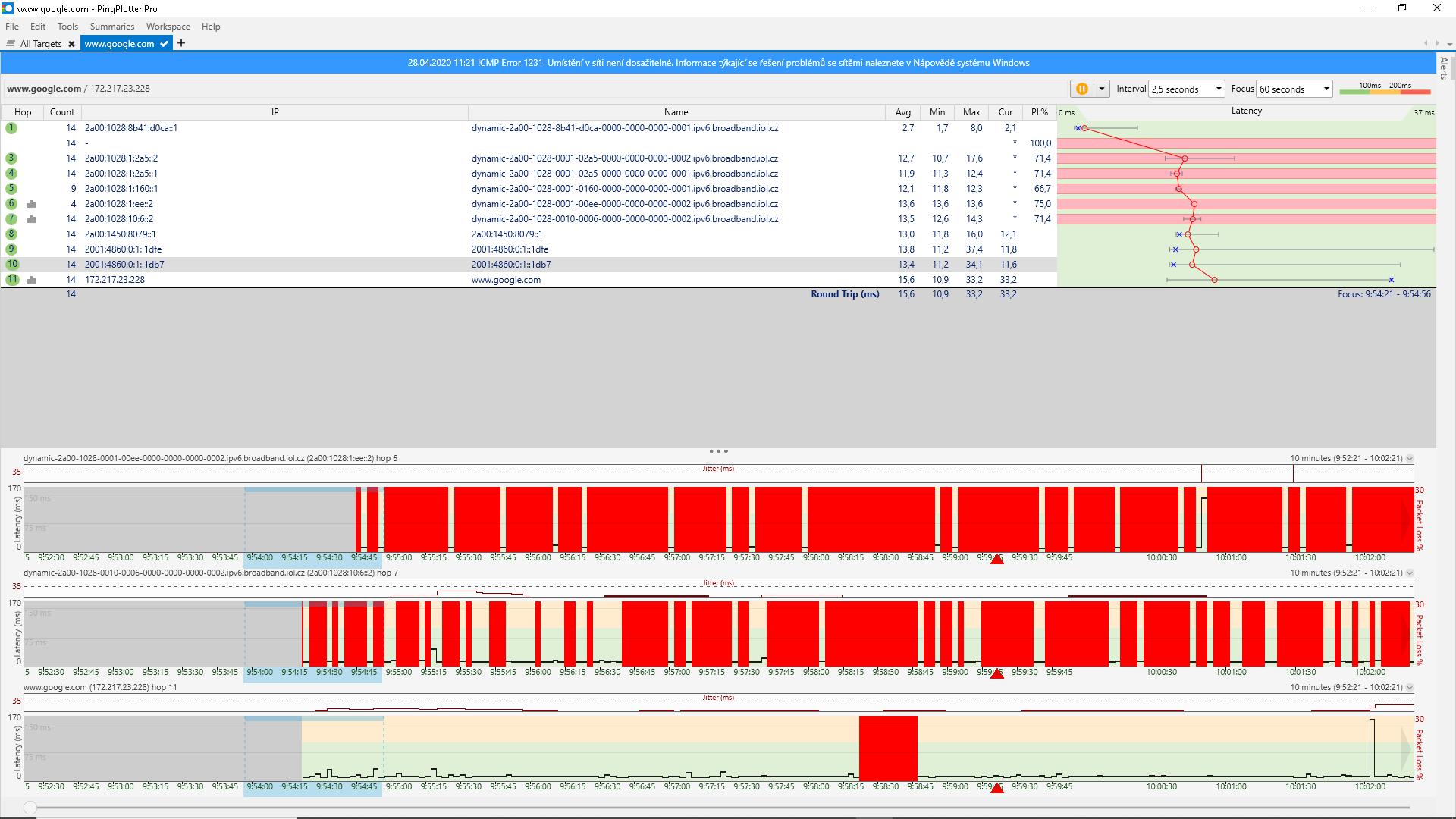The width and height of the screenshot is (1456, 819).
Task: Expand hop 6 graph time range chevron
Action: [1410, 458]
